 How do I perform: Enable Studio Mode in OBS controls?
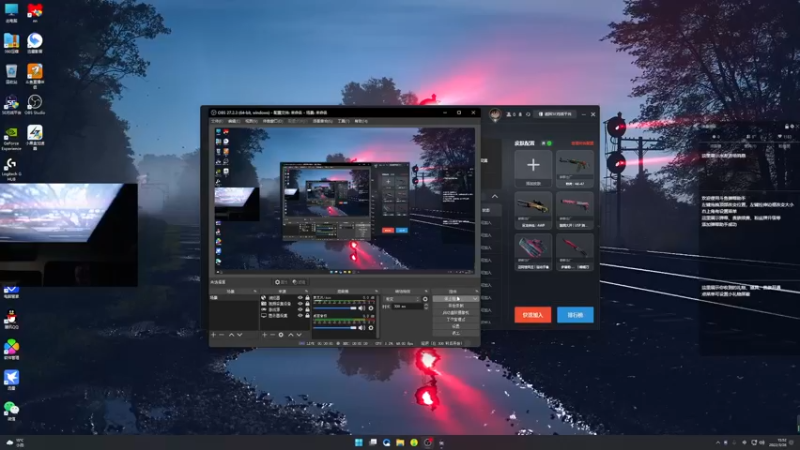[456, 319]
